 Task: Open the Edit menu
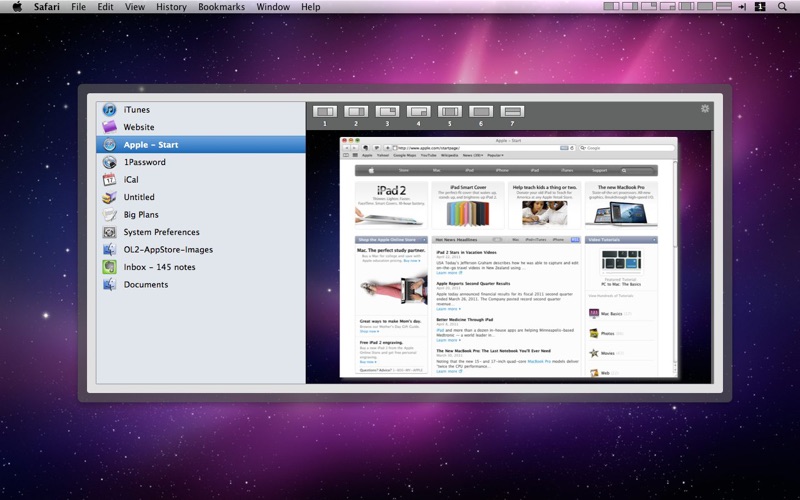coord(106,7)
